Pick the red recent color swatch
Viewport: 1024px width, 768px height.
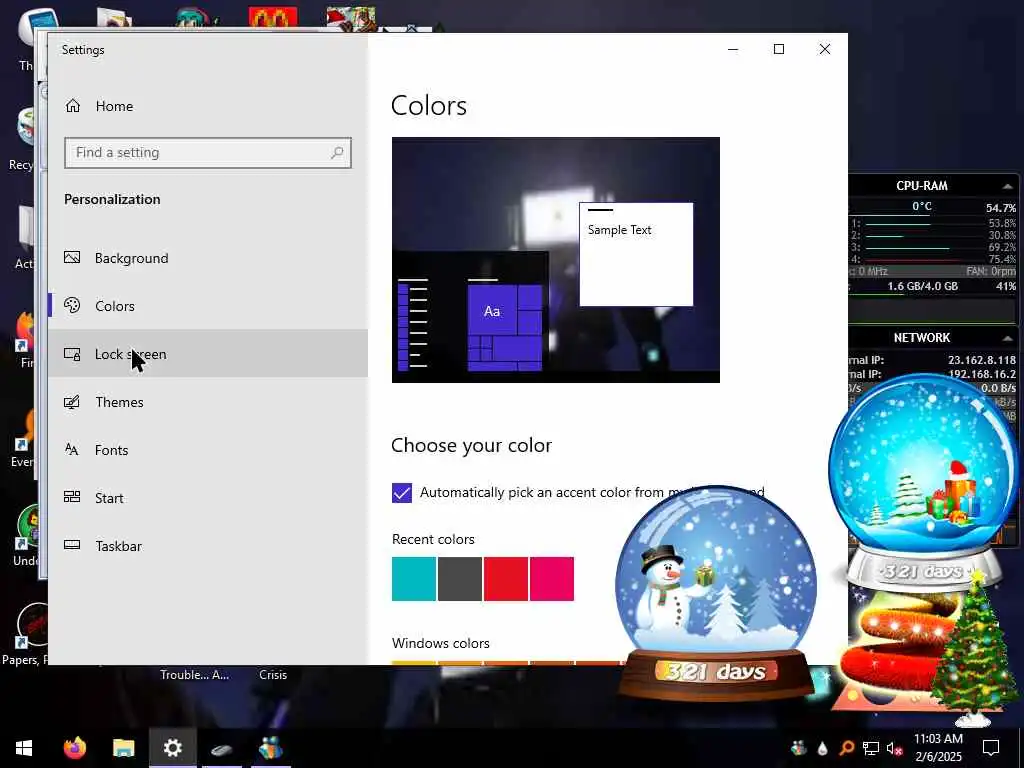pos(506,579)
